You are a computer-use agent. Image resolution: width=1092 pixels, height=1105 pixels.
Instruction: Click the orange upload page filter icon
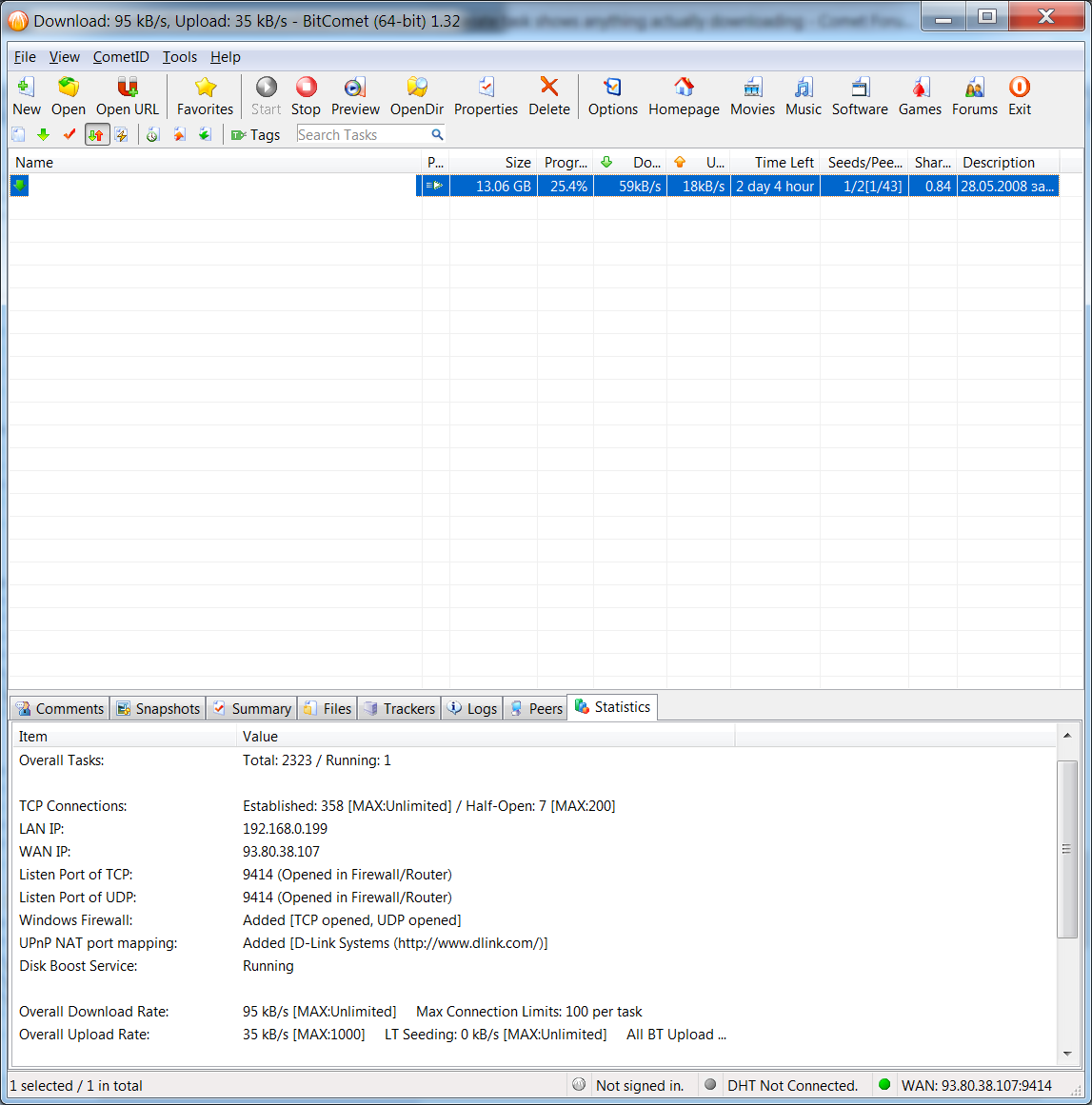pyautogui.click(x=180, y=134)
